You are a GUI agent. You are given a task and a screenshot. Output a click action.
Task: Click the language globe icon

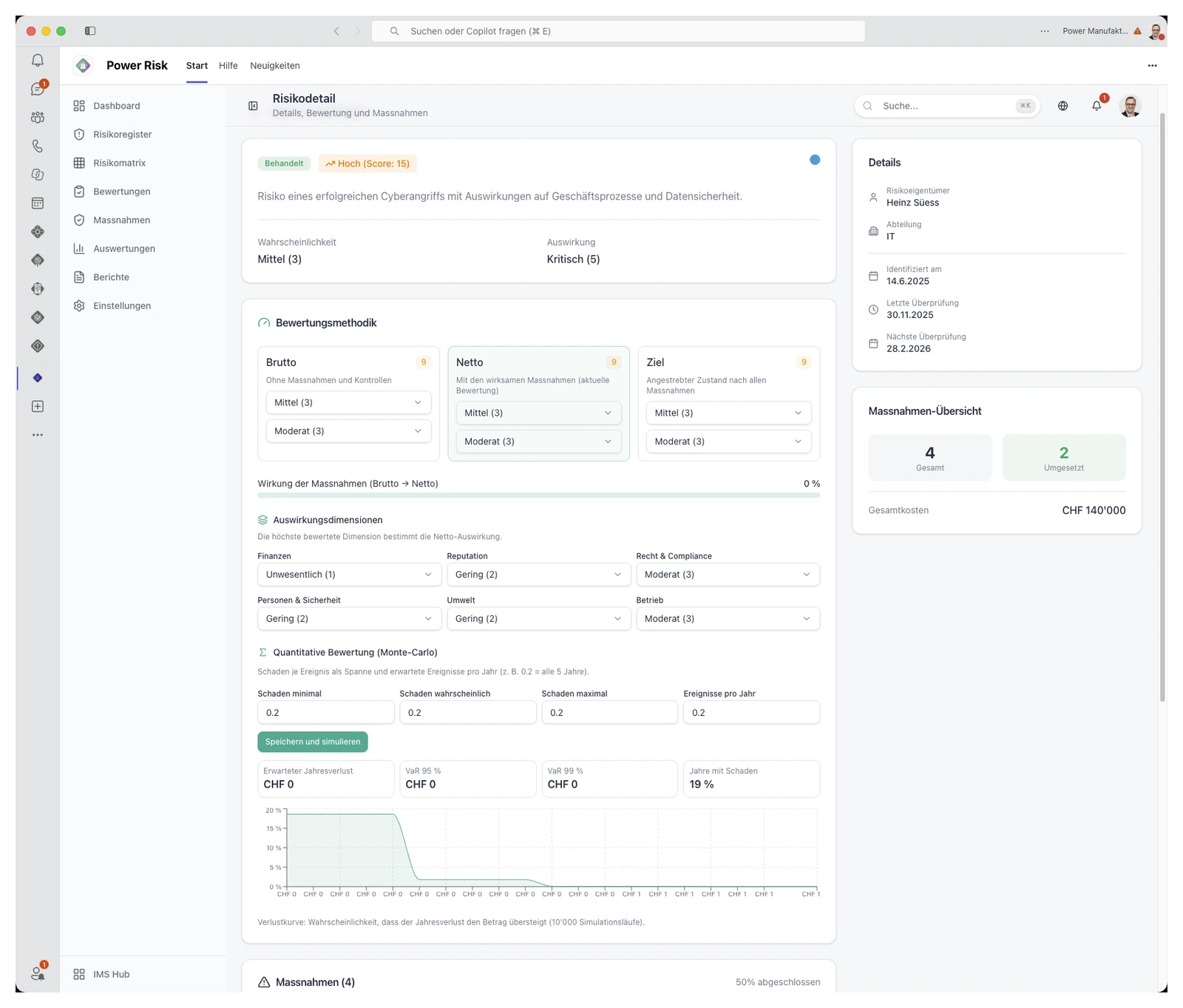click(1062, 106)
